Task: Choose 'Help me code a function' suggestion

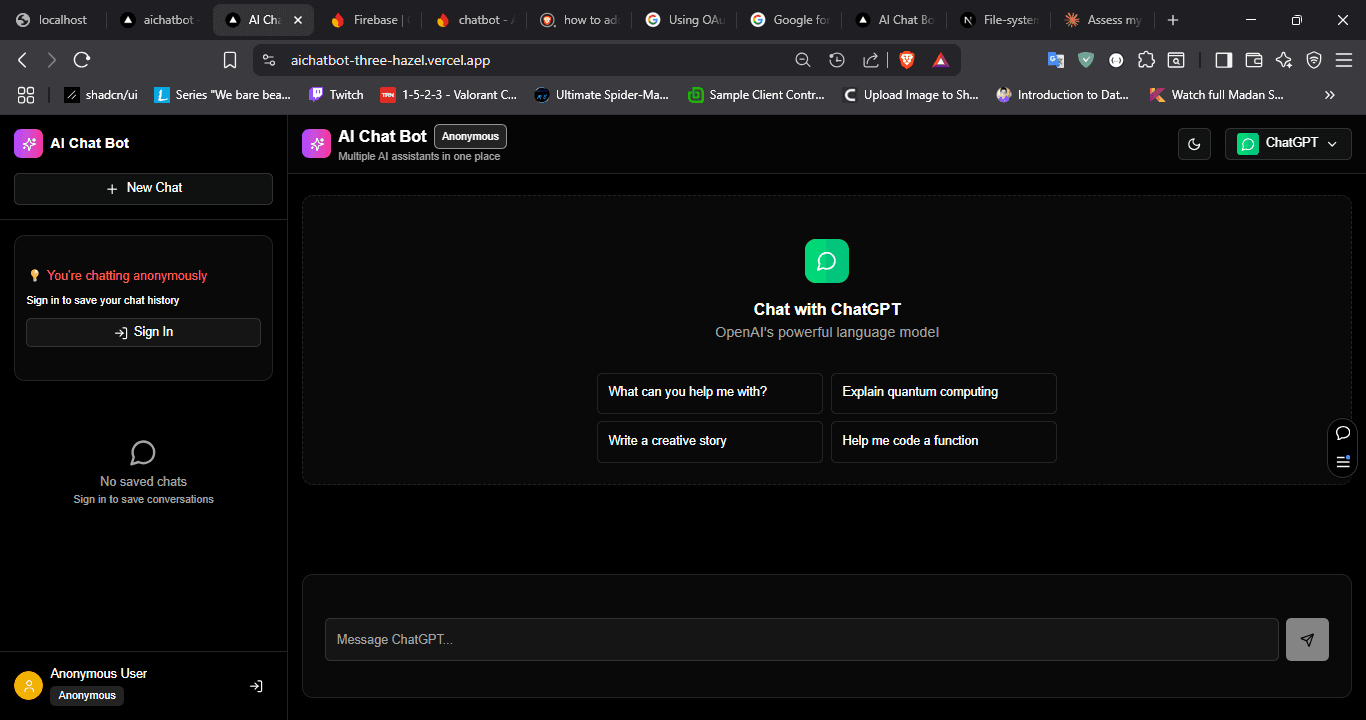Action: point(944,442)
